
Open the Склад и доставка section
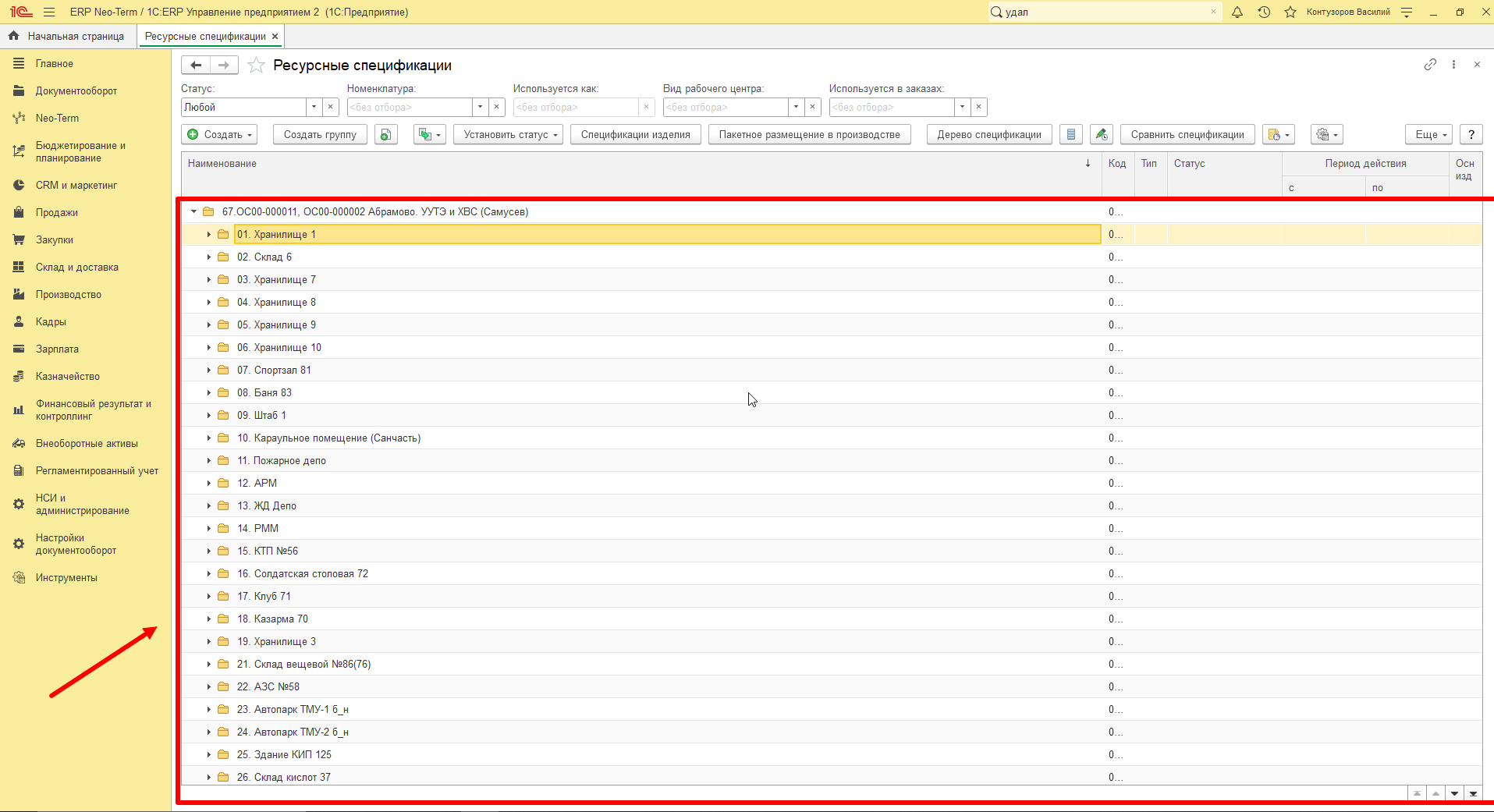(x=77, y=267)
